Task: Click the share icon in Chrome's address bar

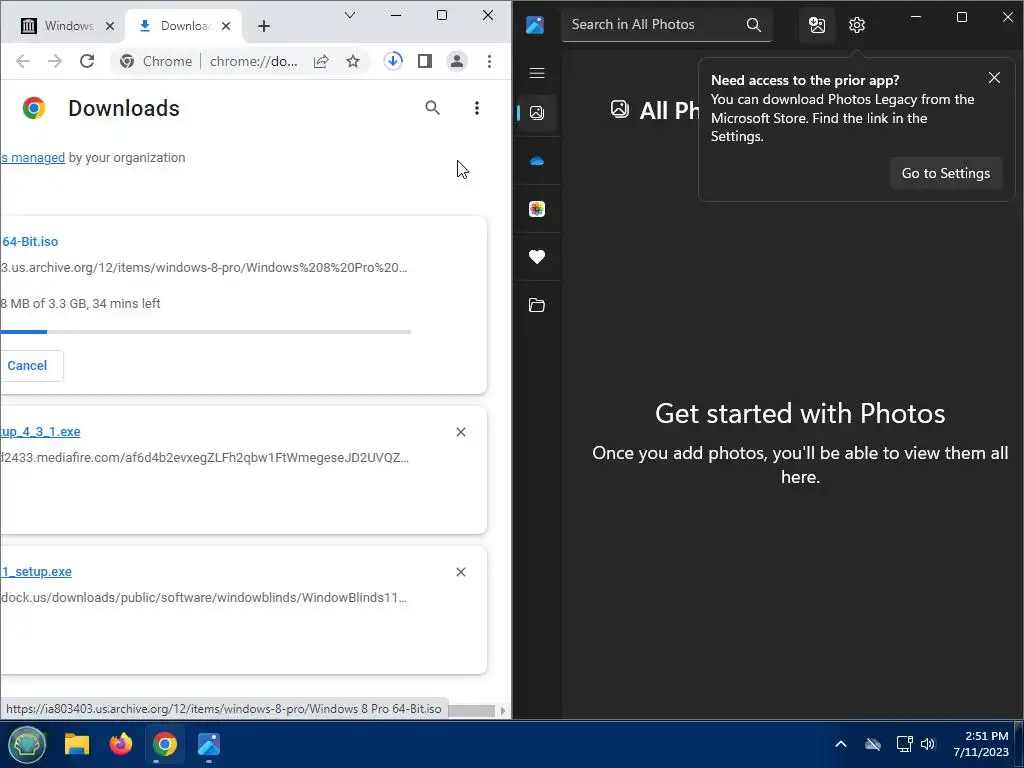Action: [x=321, y=61]
